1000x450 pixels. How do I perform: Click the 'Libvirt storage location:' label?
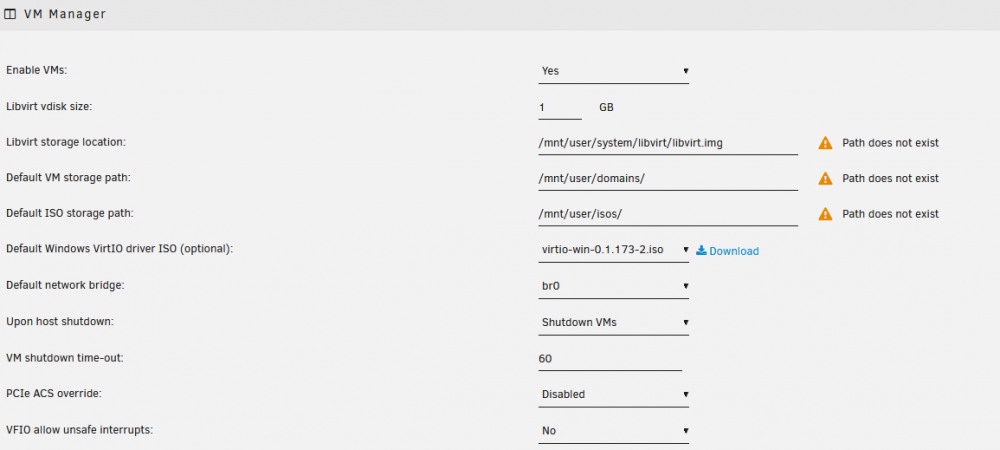point(66,142)
